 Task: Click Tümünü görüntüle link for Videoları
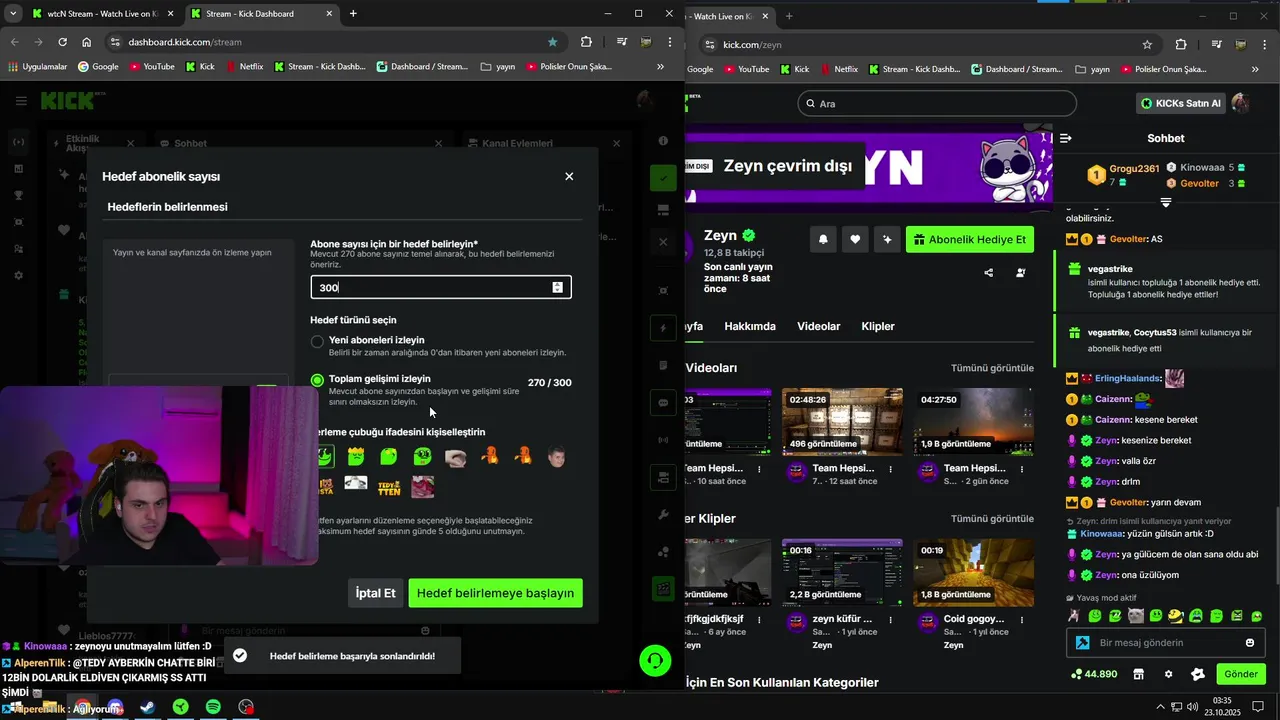click(x=992, y=368)
